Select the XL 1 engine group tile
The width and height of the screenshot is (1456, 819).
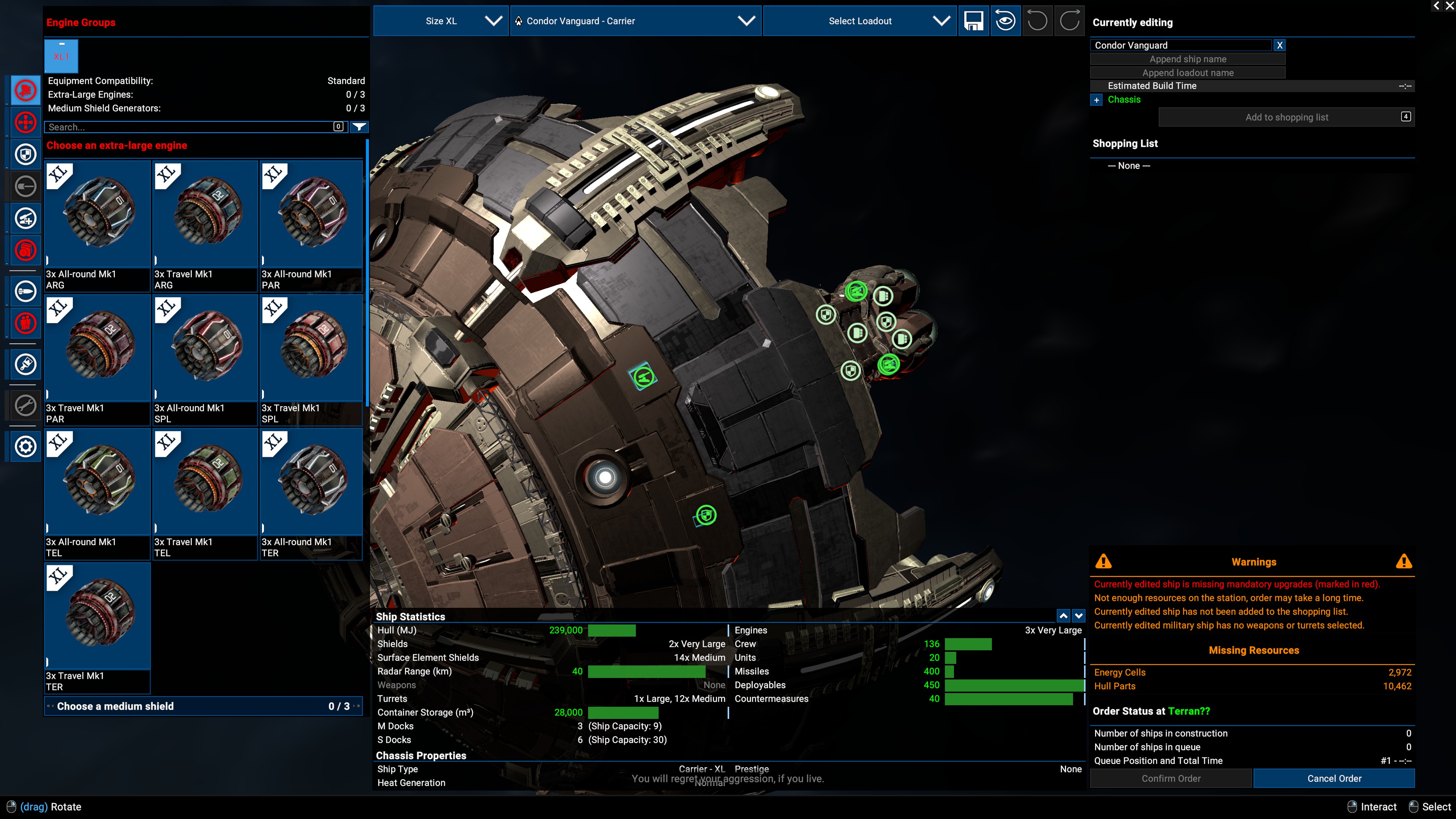pyautogui.click(x=61, y=56)
